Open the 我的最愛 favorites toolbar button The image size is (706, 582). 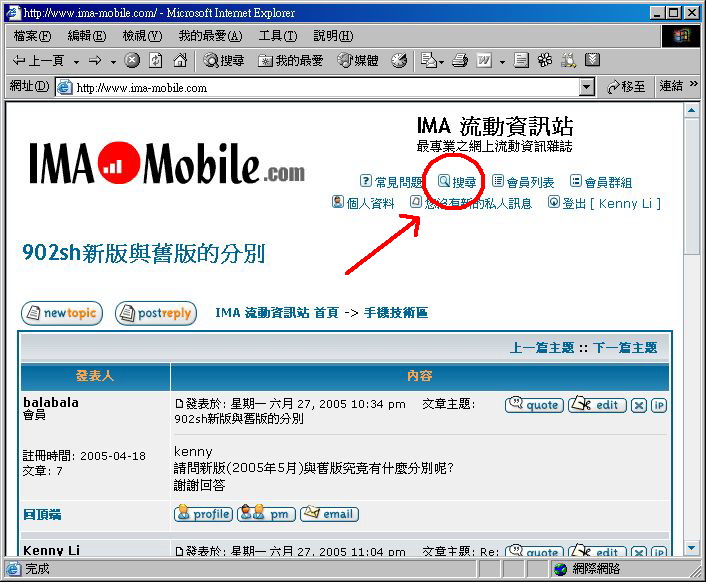click(291, 61)
